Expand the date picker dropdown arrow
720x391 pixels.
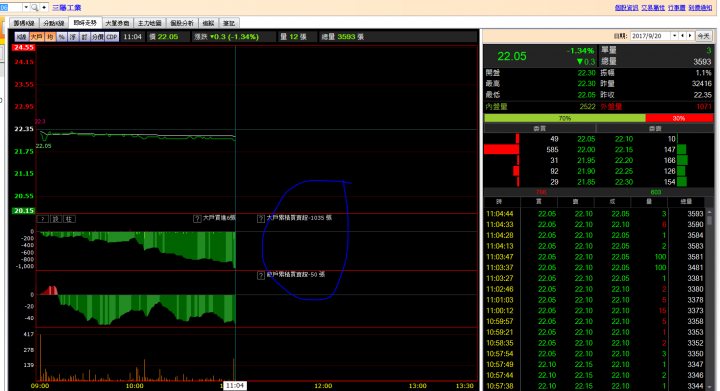(675, 36)
